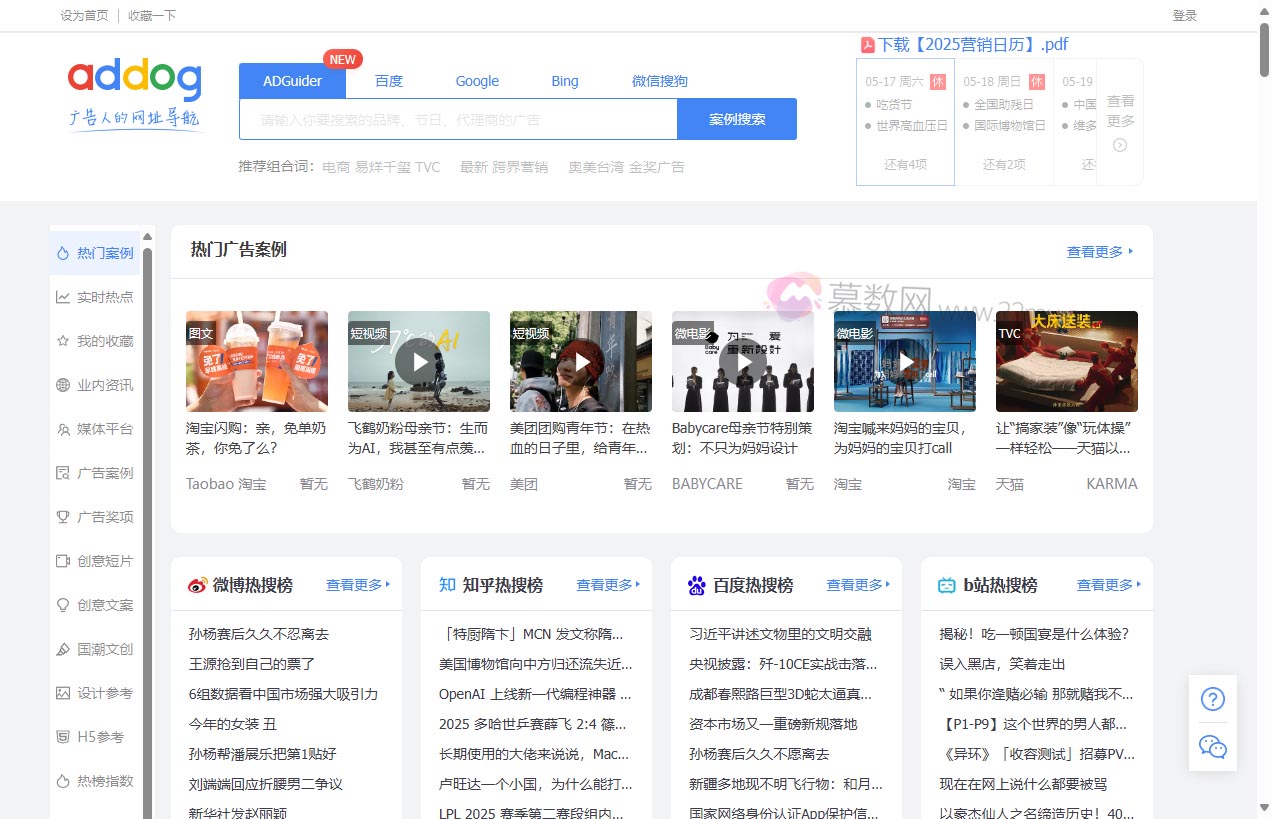Image resolution: width=1272 pixels, height=819 pixels.
Task: Open the WeChat chat floating icon
Action: point(1212,747)
